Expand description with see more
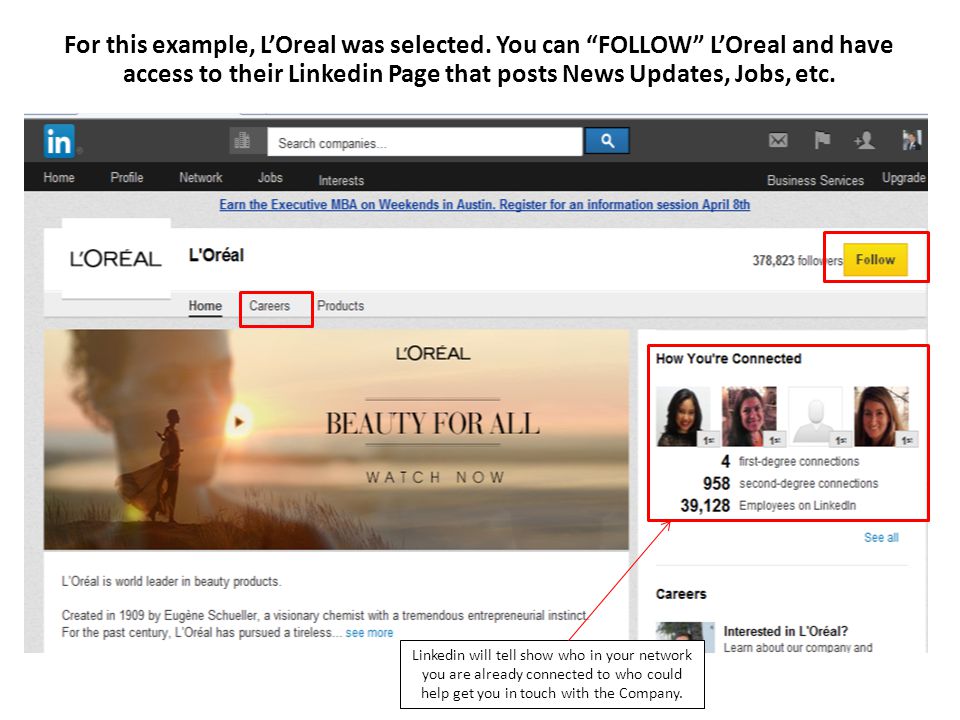This screenshot has height=720, width=960. (x=369, y=632)
